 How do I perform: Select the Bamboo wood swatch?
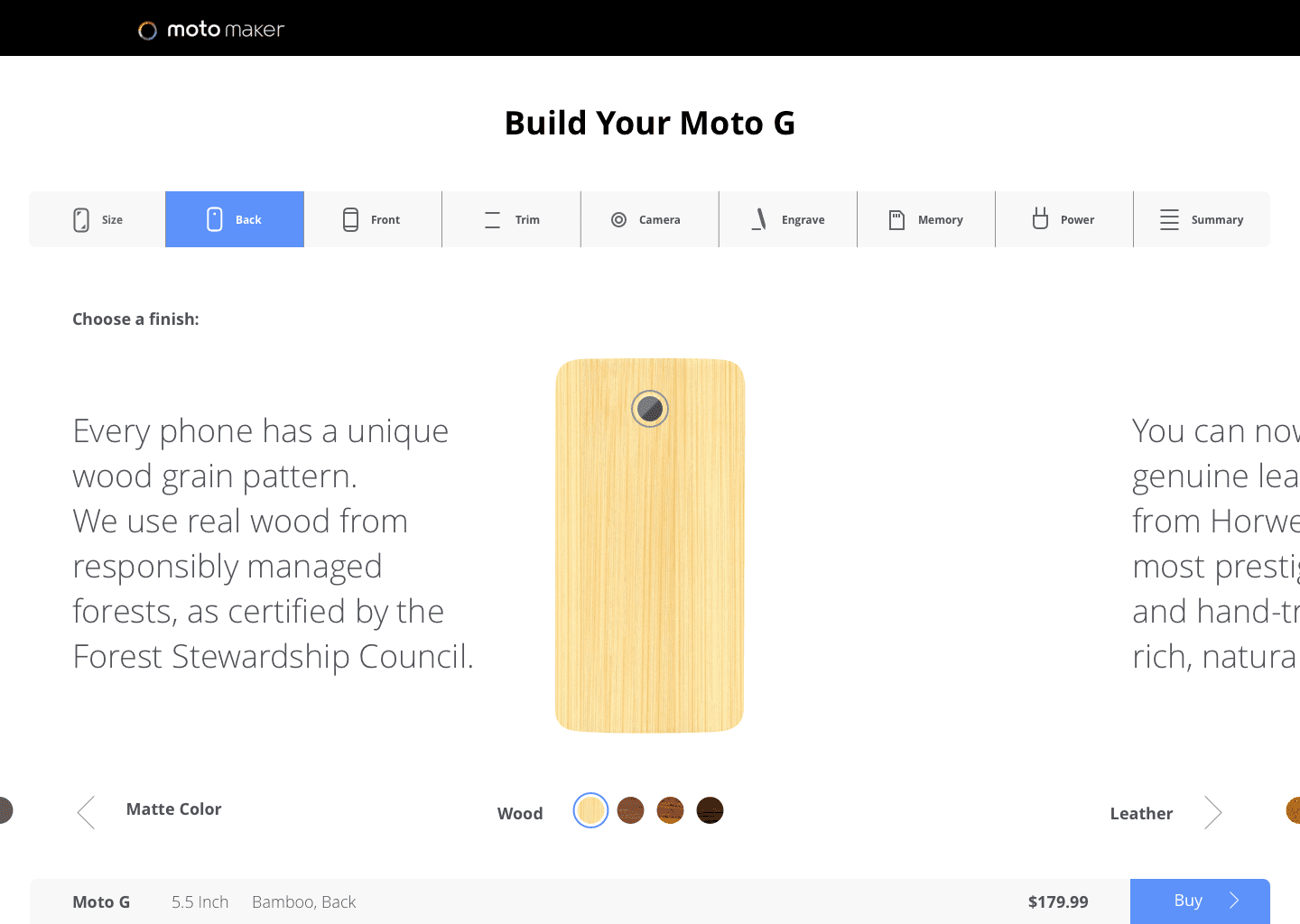590,810
